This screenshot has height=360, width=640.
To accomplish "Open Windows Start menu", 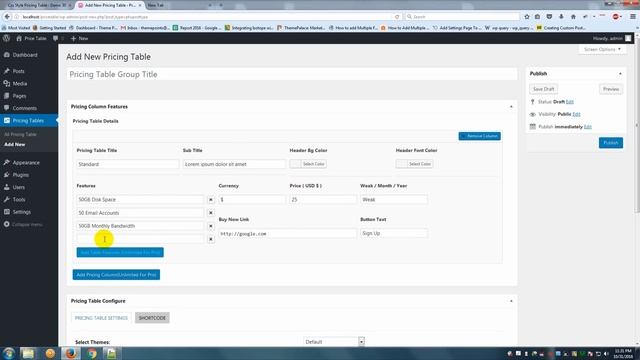I will point(9,353).
